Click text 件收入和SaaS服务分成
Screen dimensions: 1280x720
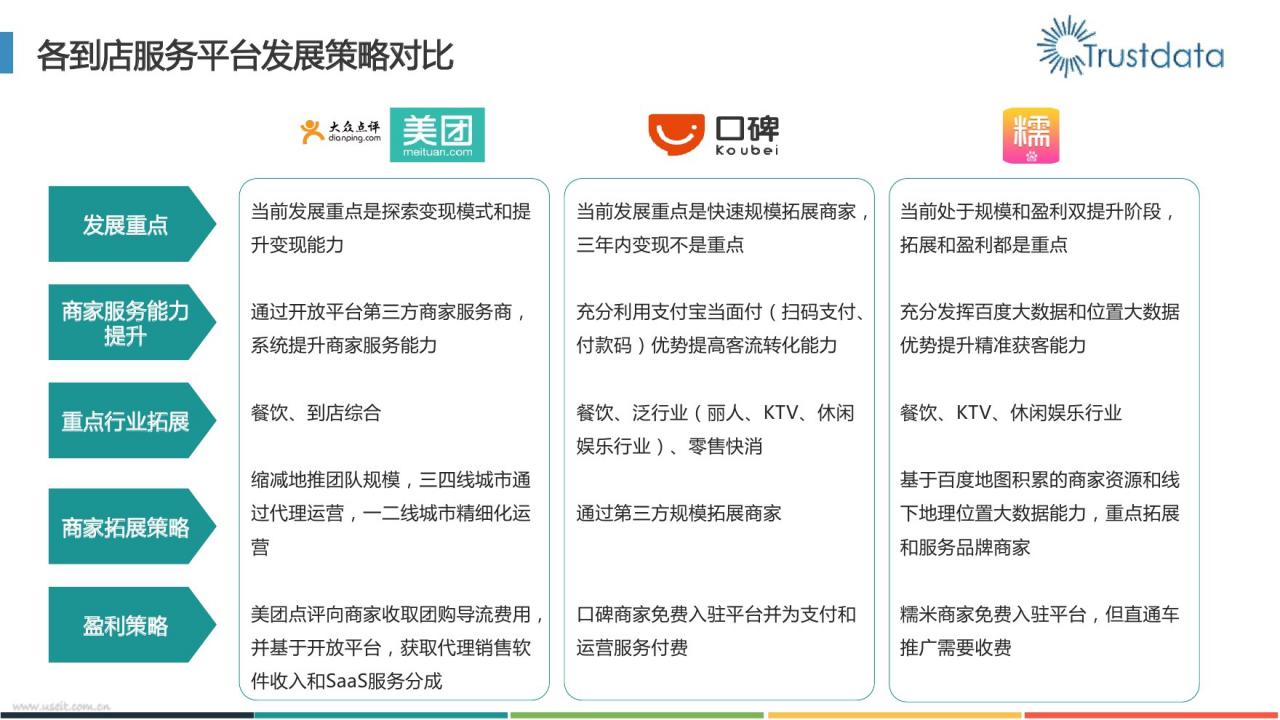(x=346, y=681)
